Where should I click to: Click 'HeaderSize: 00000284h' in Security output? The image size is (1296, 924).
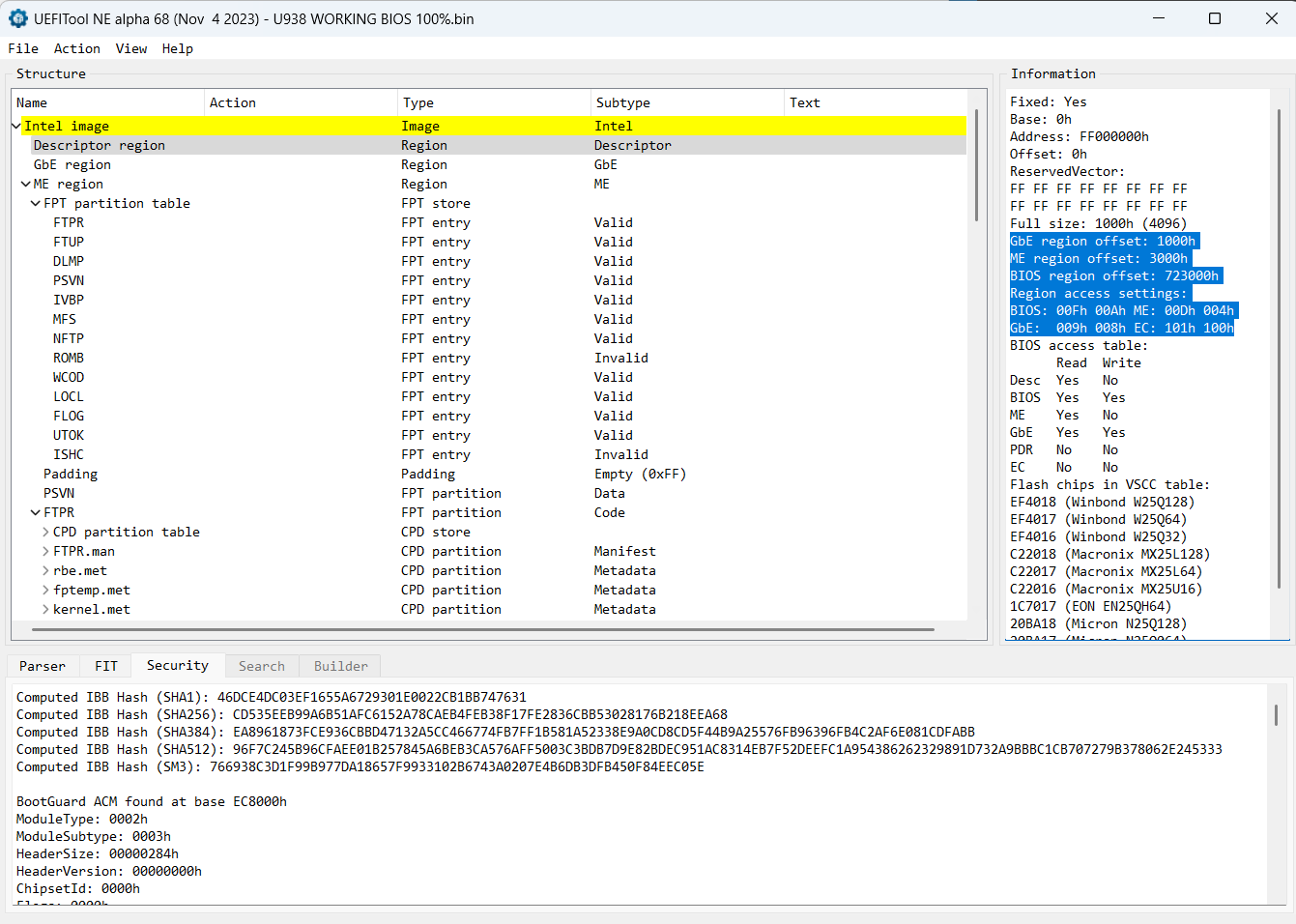(98, 853)
